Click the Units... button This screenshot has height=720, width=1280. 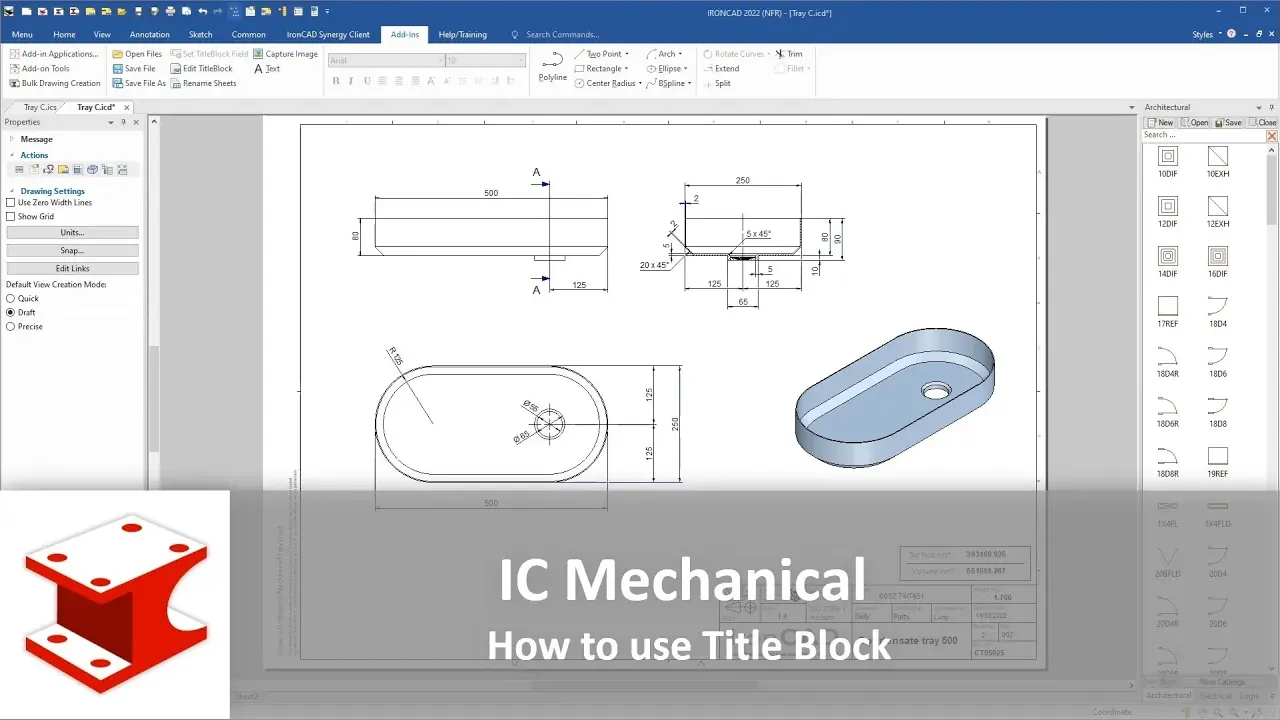tap(72, 232)
